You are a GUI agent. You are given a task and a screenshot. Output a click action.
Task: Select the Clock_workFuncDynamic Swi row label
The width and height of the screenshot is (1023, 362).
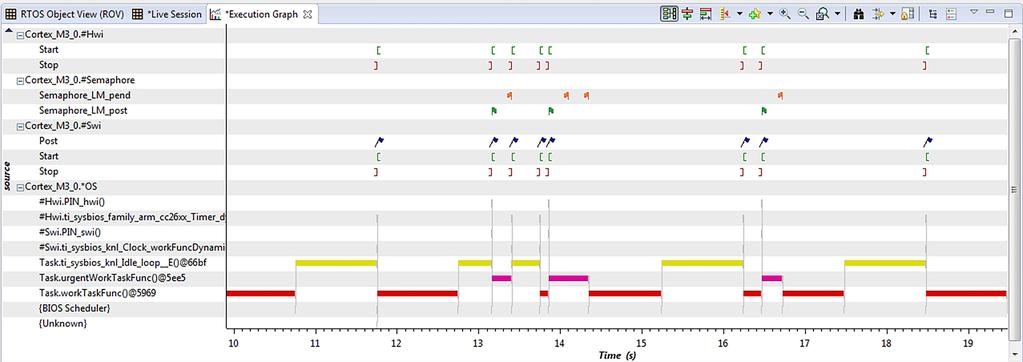[x=132, y=248]
